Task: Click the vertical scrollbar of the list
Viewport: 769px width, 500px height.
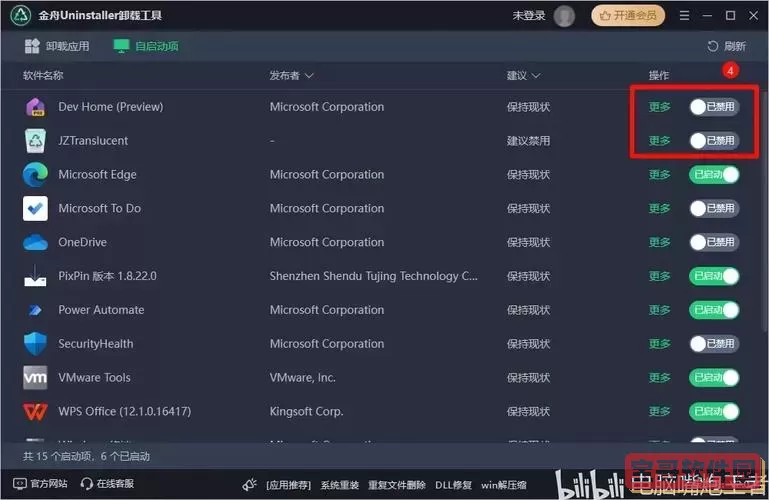Action: (763, 211)
